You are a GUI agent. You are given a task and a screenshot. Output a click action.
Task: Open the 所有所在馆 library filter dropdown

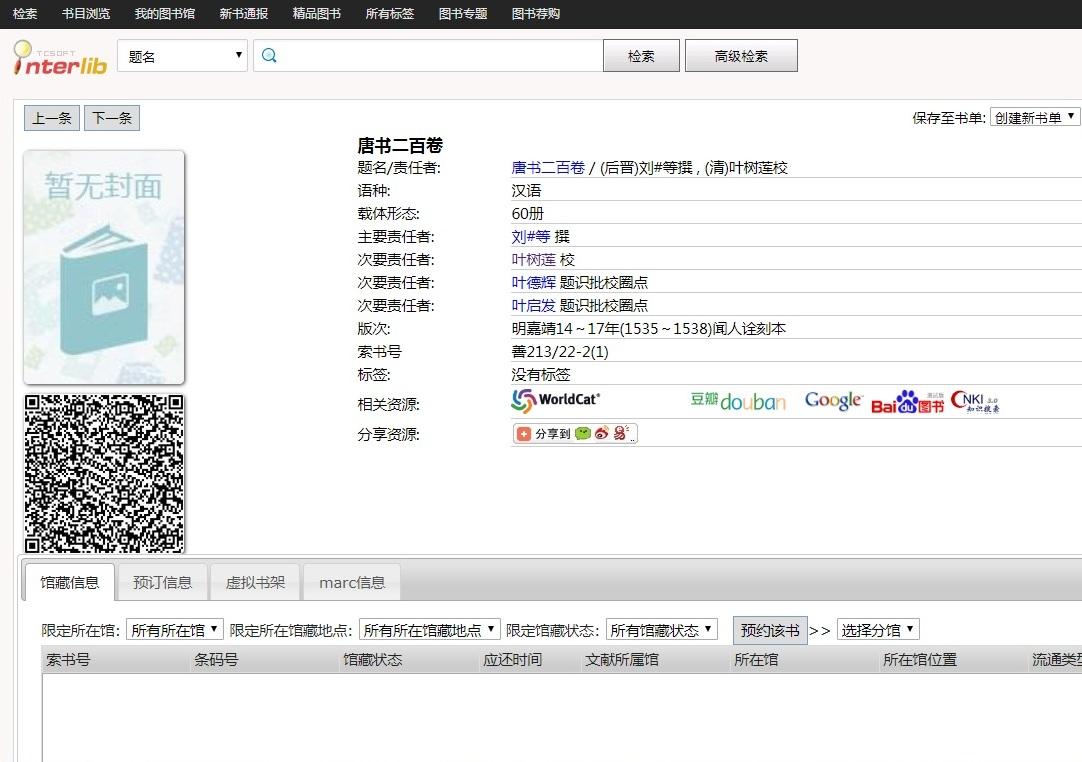175,630
